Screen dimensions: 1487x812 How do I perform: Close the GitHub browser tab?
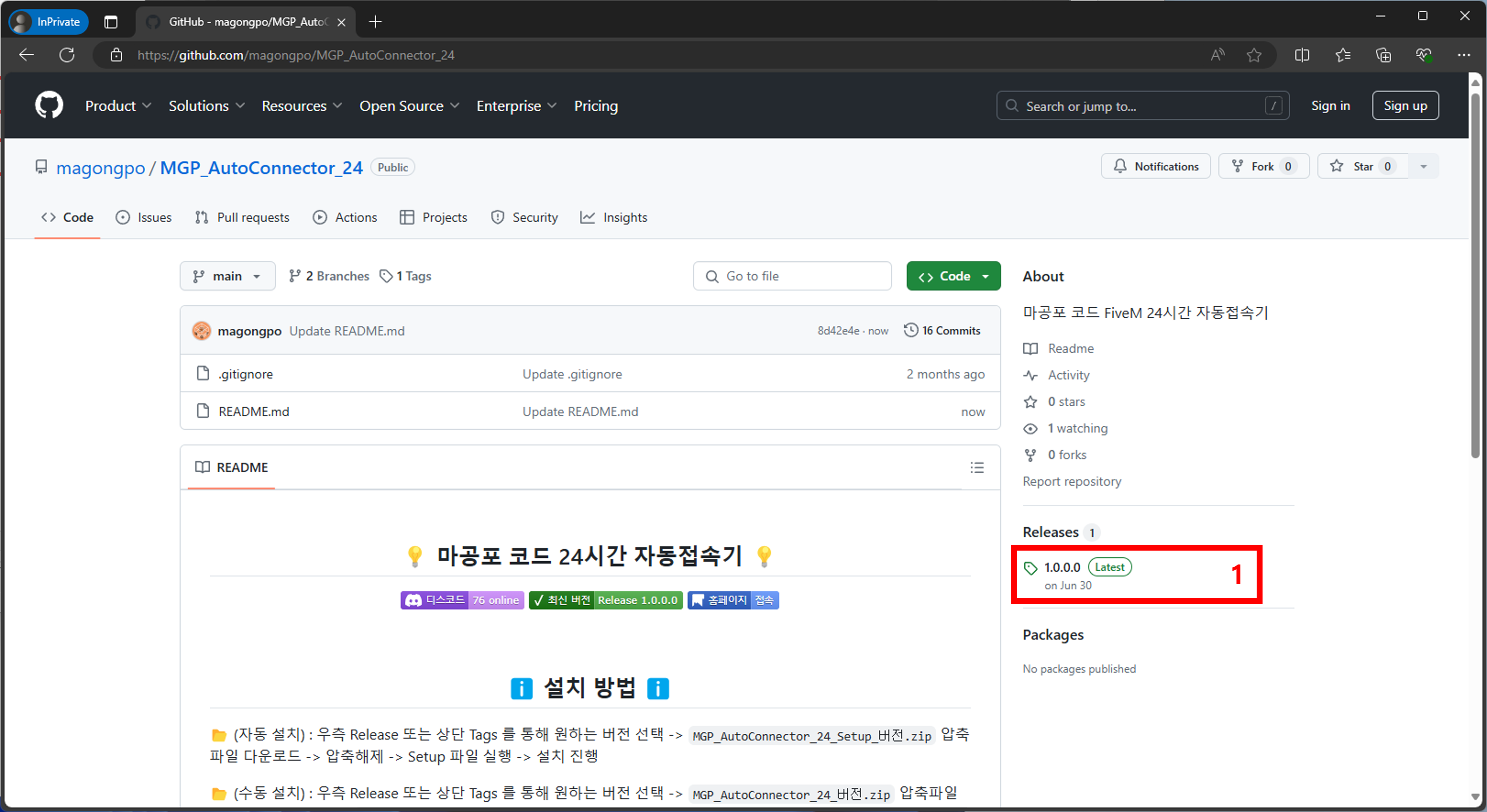tap(342, 22)
